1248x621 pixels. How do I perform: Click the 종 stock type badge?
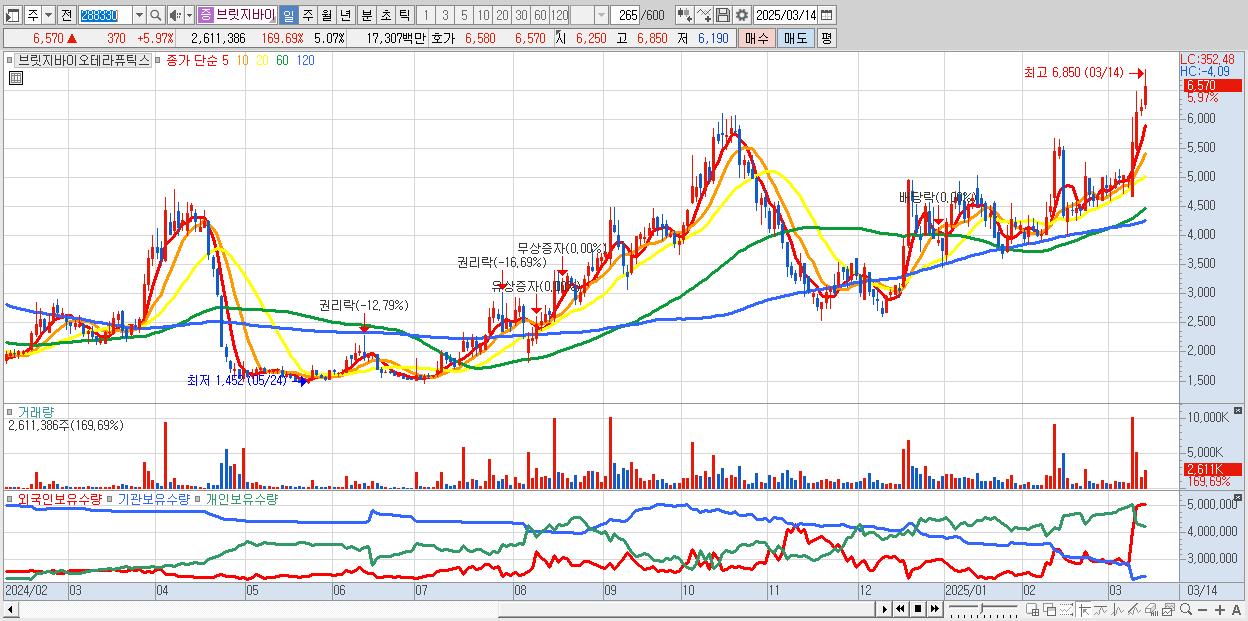(x=205, y=16)
